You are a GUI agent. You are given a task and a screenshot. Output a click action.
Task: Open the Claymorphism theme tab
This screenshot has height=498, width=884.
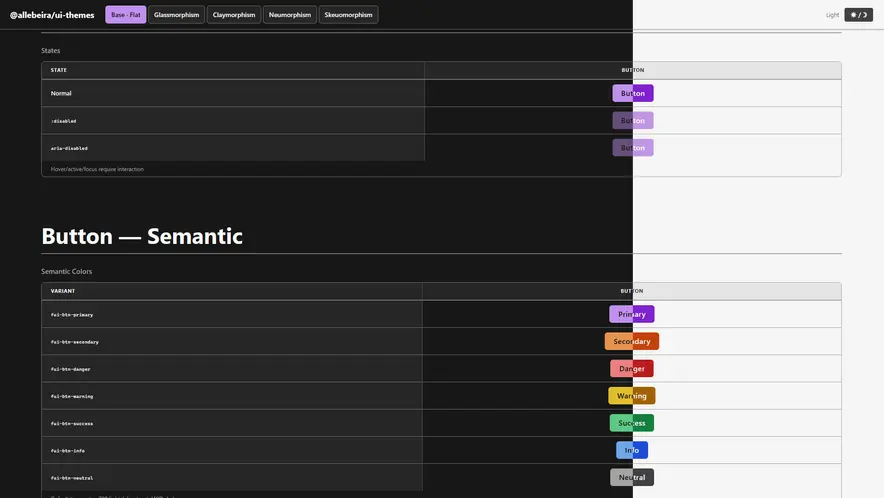234,15
